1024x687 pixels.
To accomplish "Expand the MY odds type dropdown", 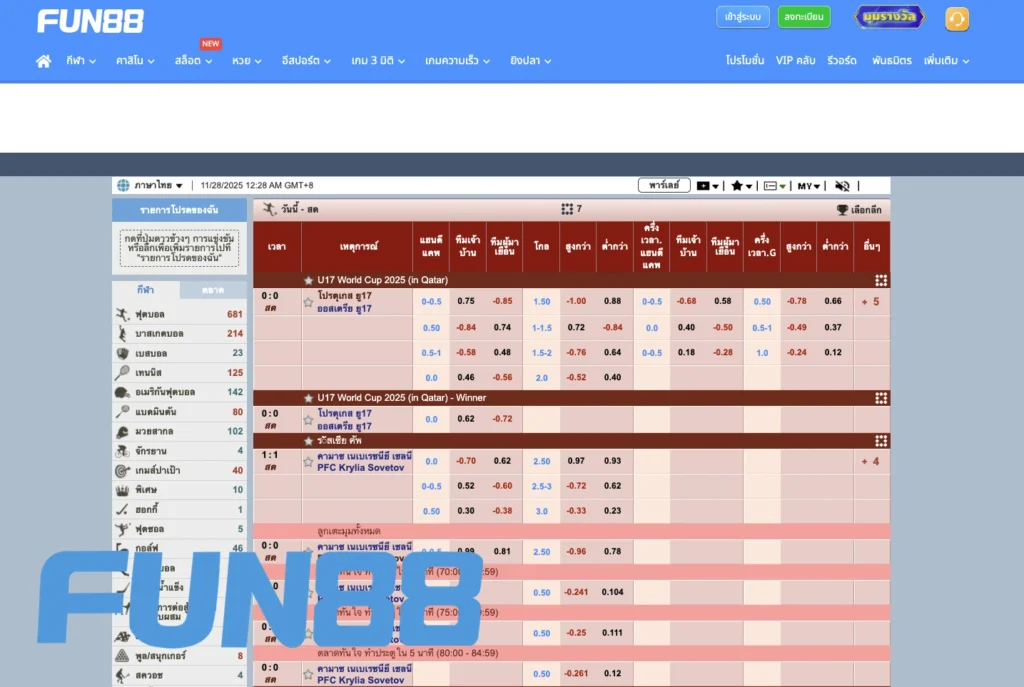I will click(x=810, y=186).
